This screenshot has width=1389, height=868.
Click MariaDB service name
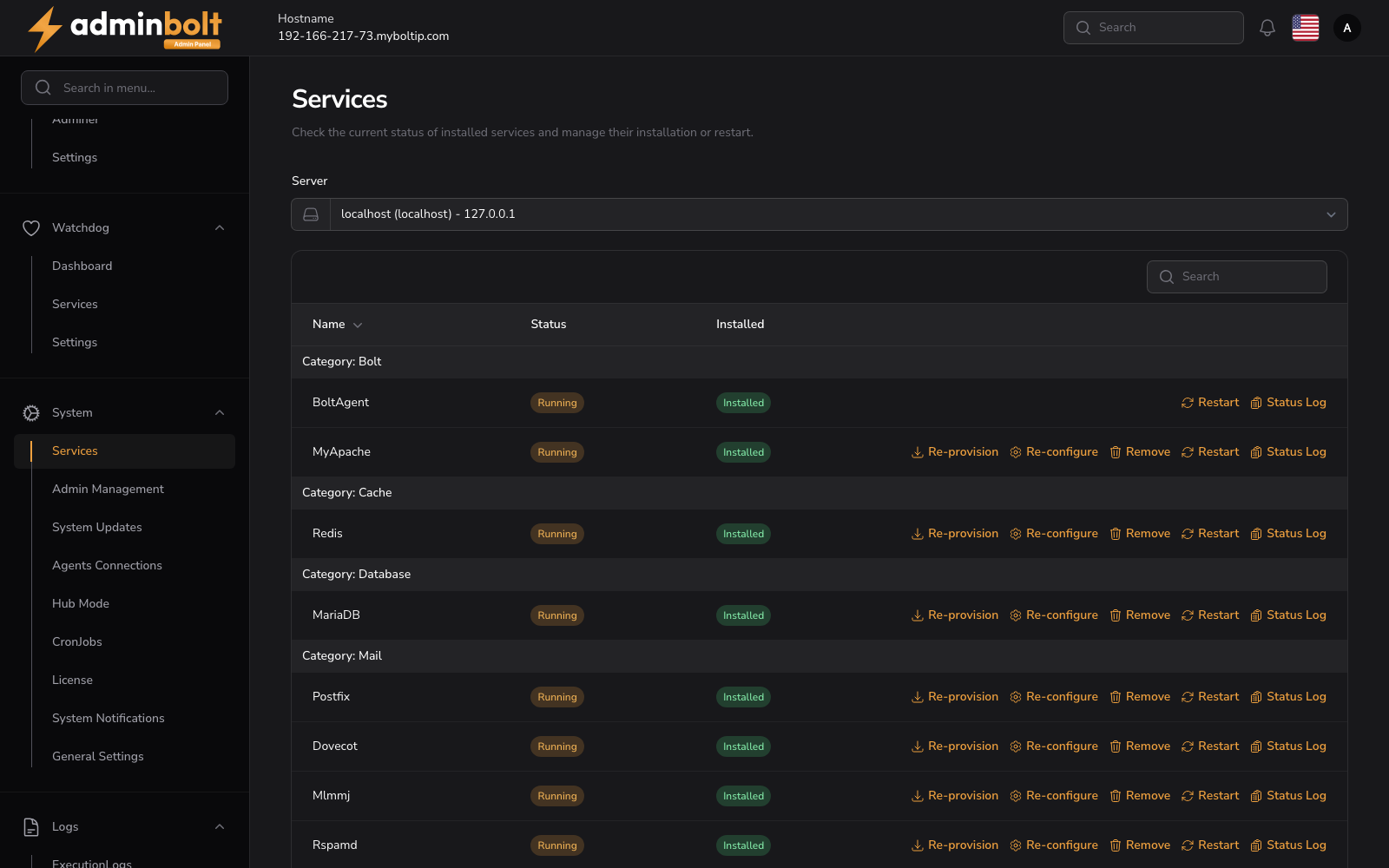pyautogui.click(x=336, y=615)
